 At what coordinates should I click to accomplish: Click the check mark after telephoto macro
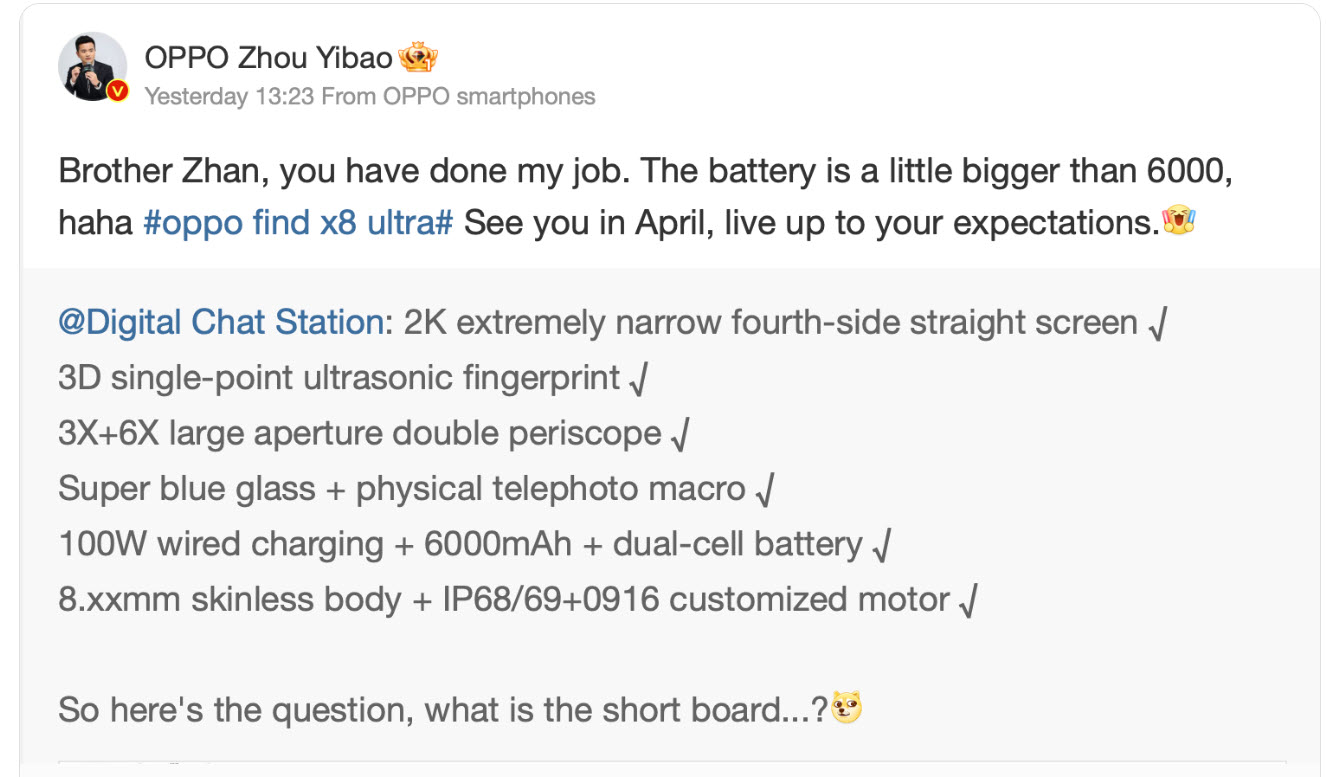(764, 490)
